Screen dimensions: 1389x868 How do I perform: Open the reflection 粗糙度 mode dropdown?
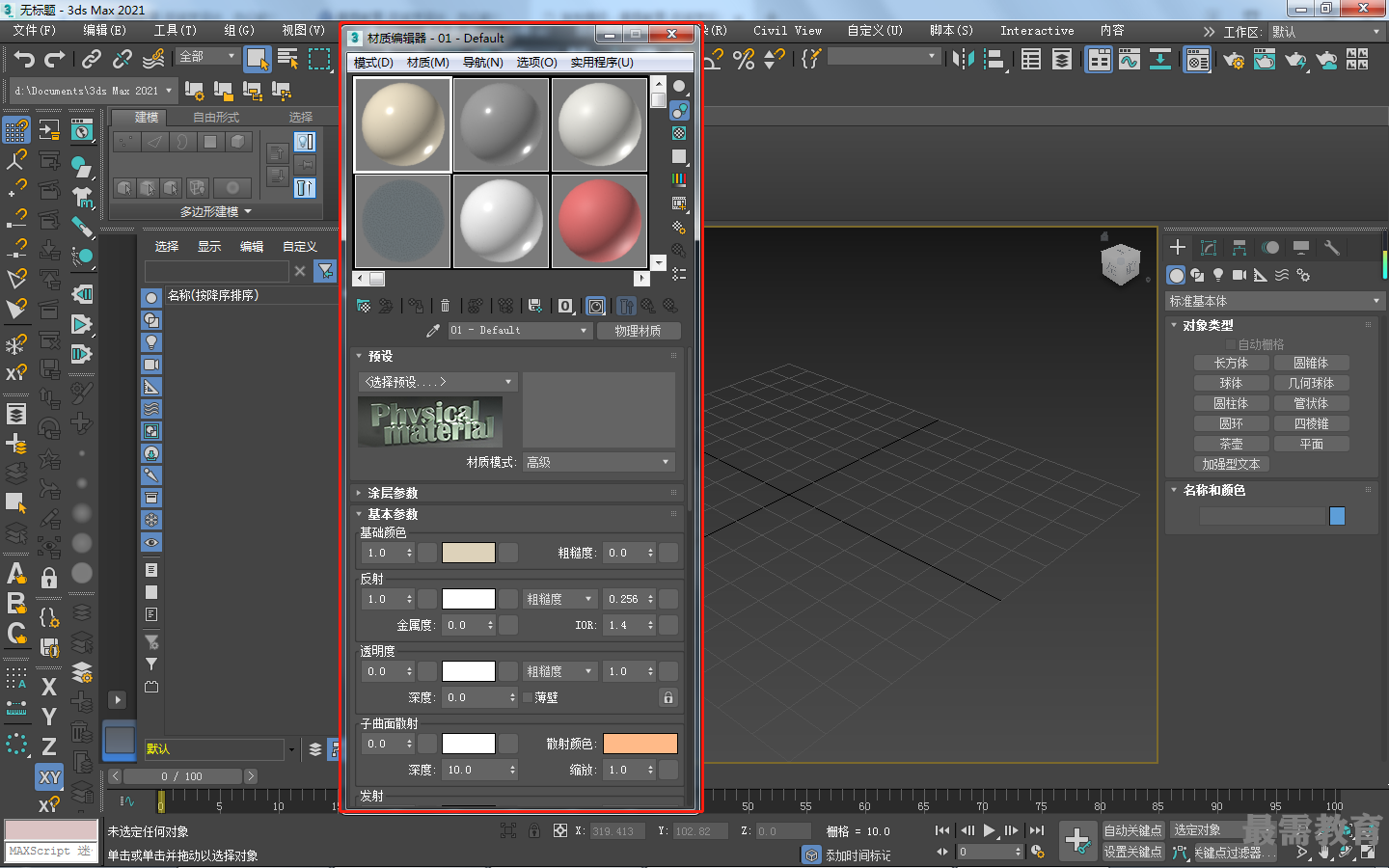(x=559, y=599)
